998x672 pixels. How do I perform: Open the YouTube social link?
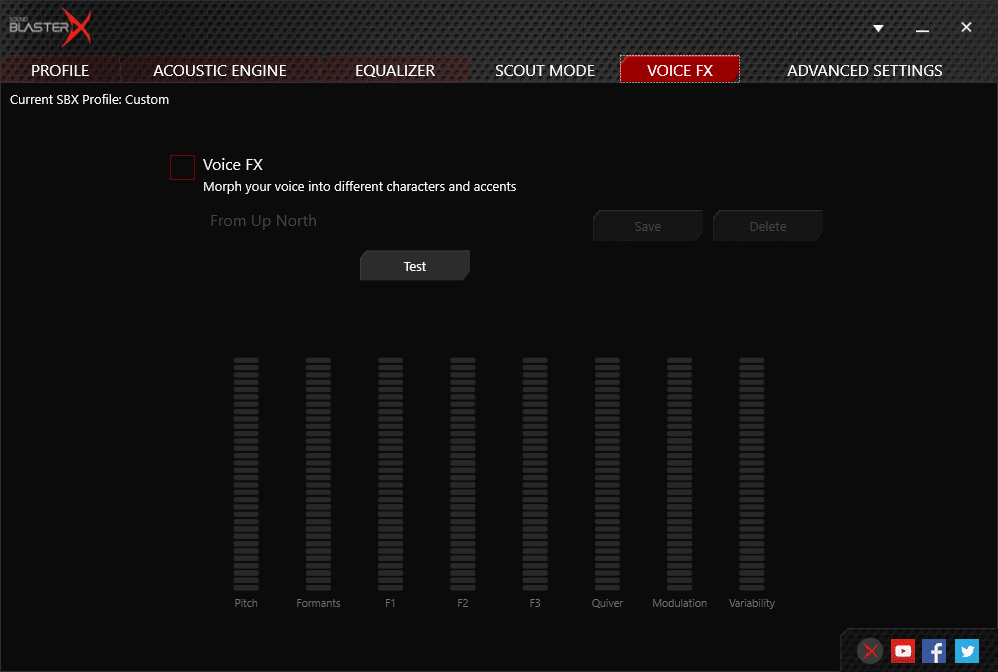click(903, 651)
